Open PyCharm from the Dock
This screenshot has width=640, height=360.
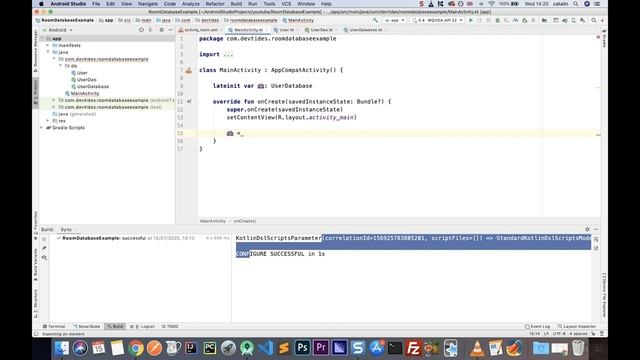click(x=210, y=348)
